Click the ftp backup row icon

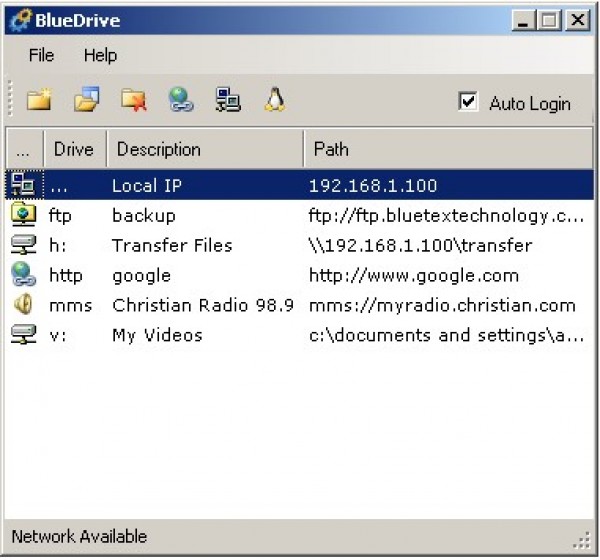(x=23, y=215)
